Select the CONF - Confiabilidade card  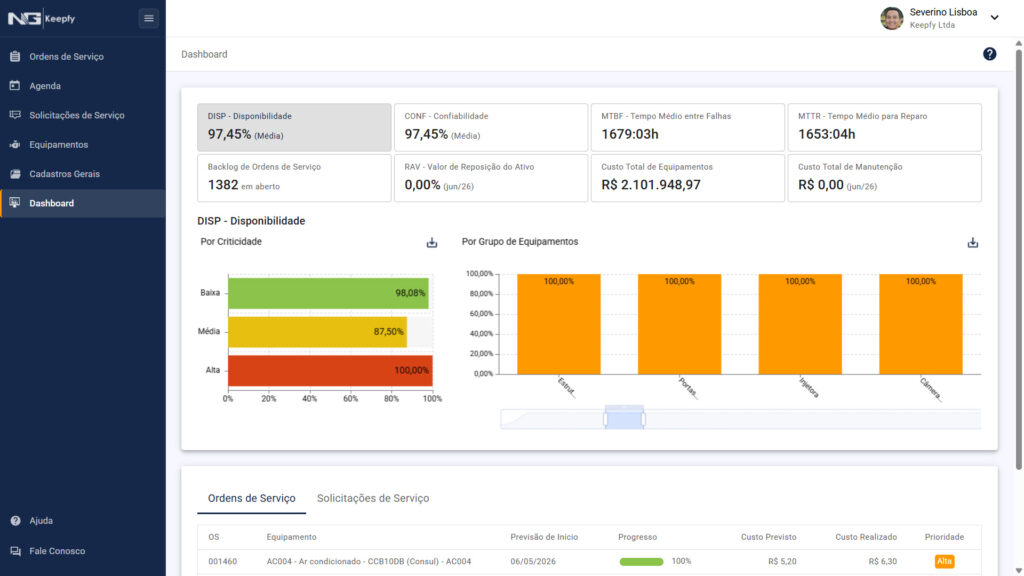coord(490,127)
